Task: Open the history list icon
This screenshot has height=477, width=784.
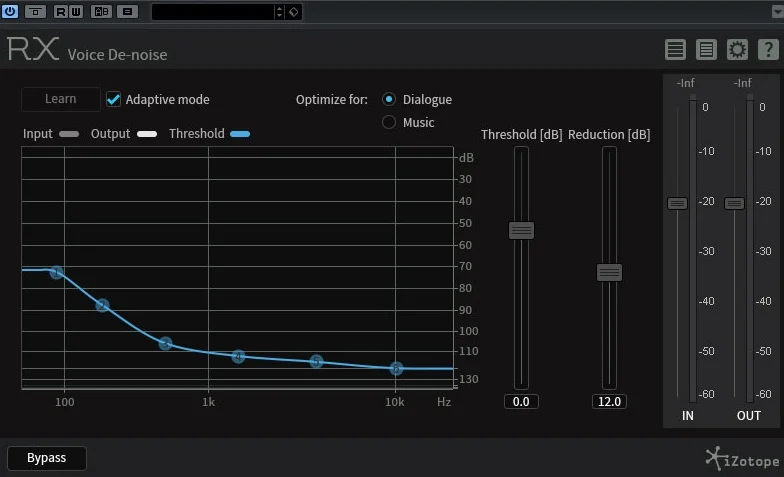Action: click(706, 50)
